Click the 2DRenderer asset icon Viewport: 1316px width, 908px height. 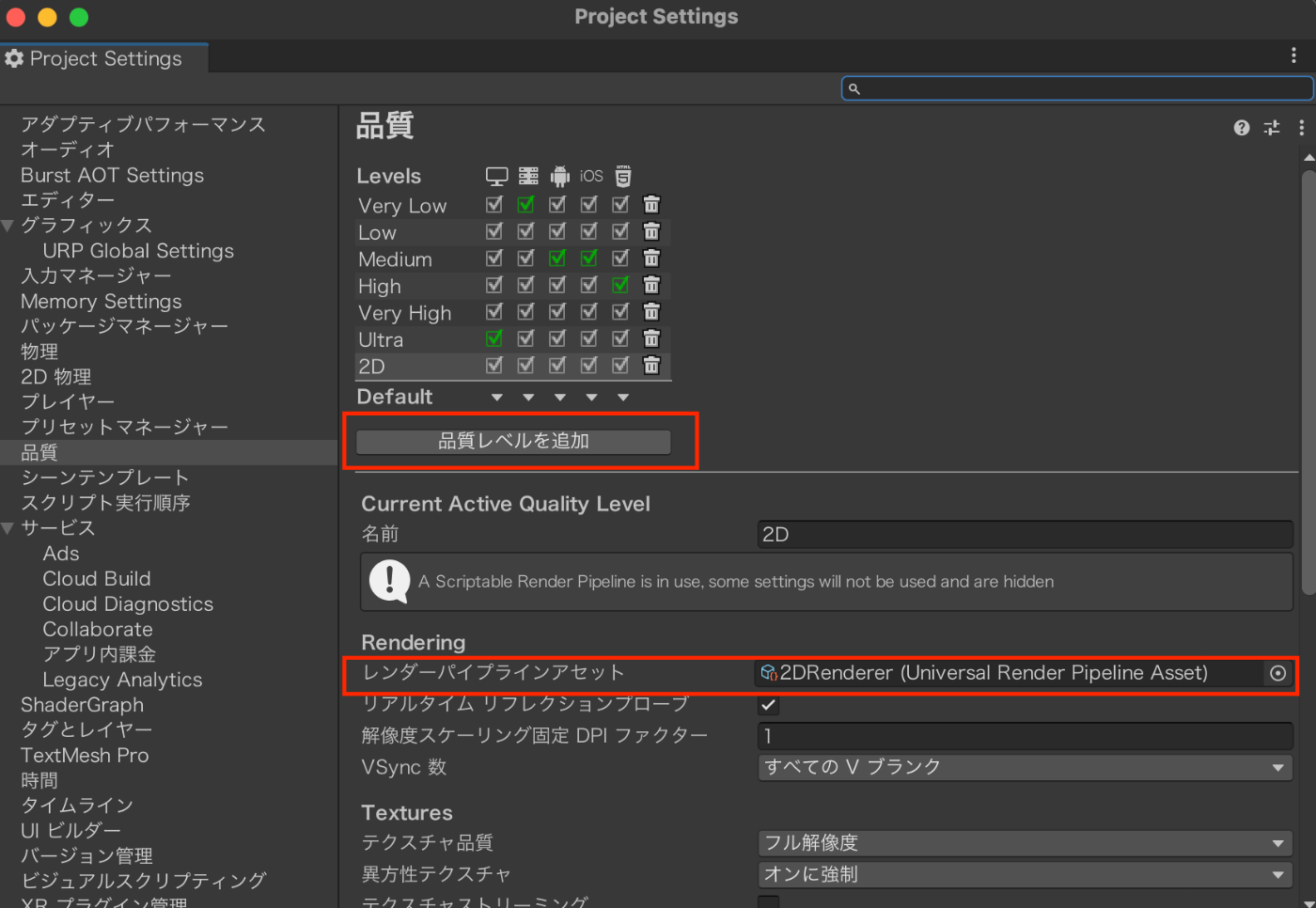769,673
